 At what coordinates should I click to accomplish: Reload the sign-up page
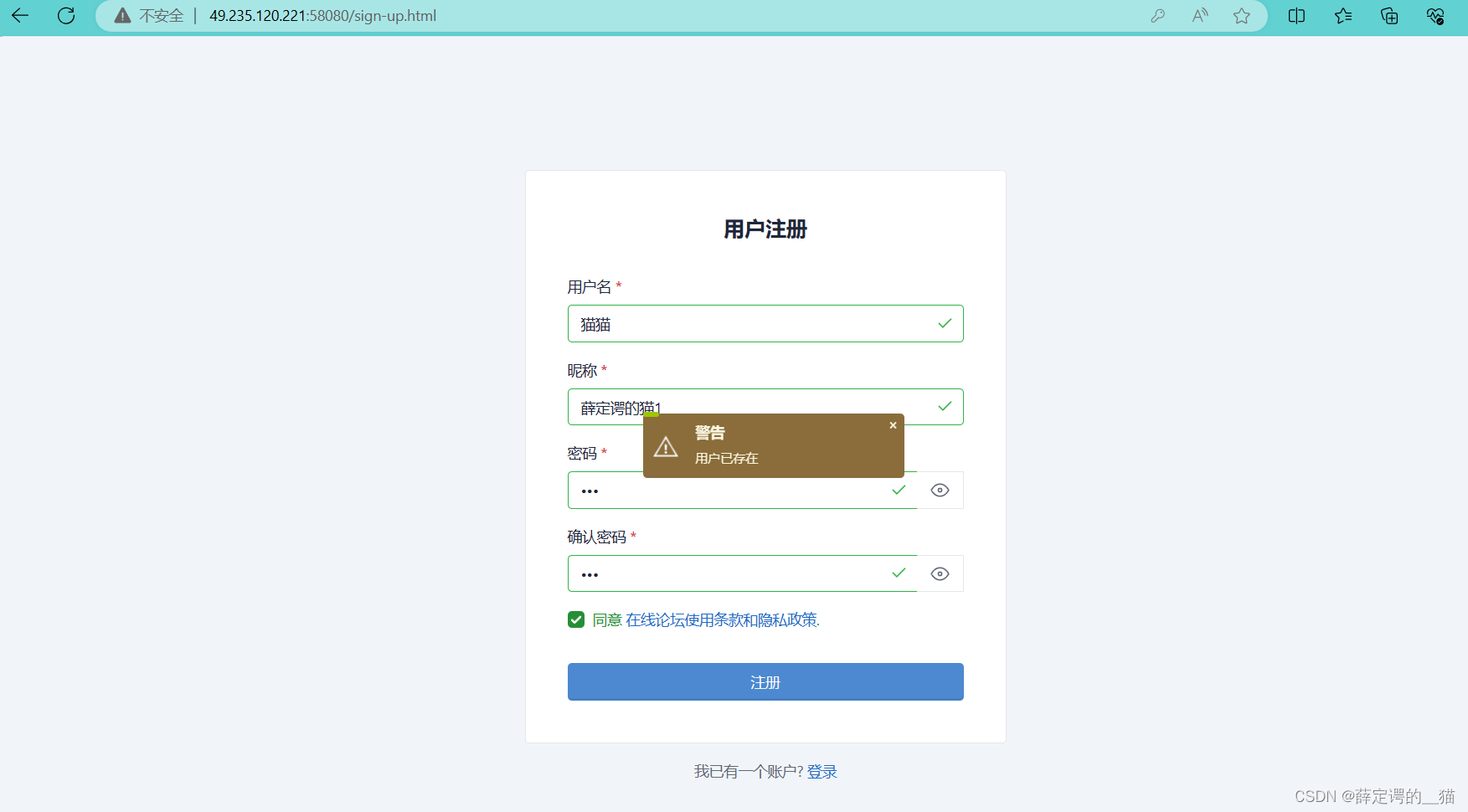pos(66,15)
